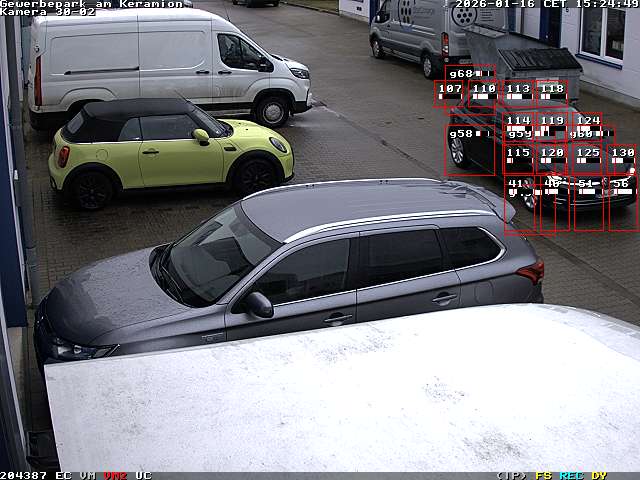Click the VM status indicator

point(88,475)
